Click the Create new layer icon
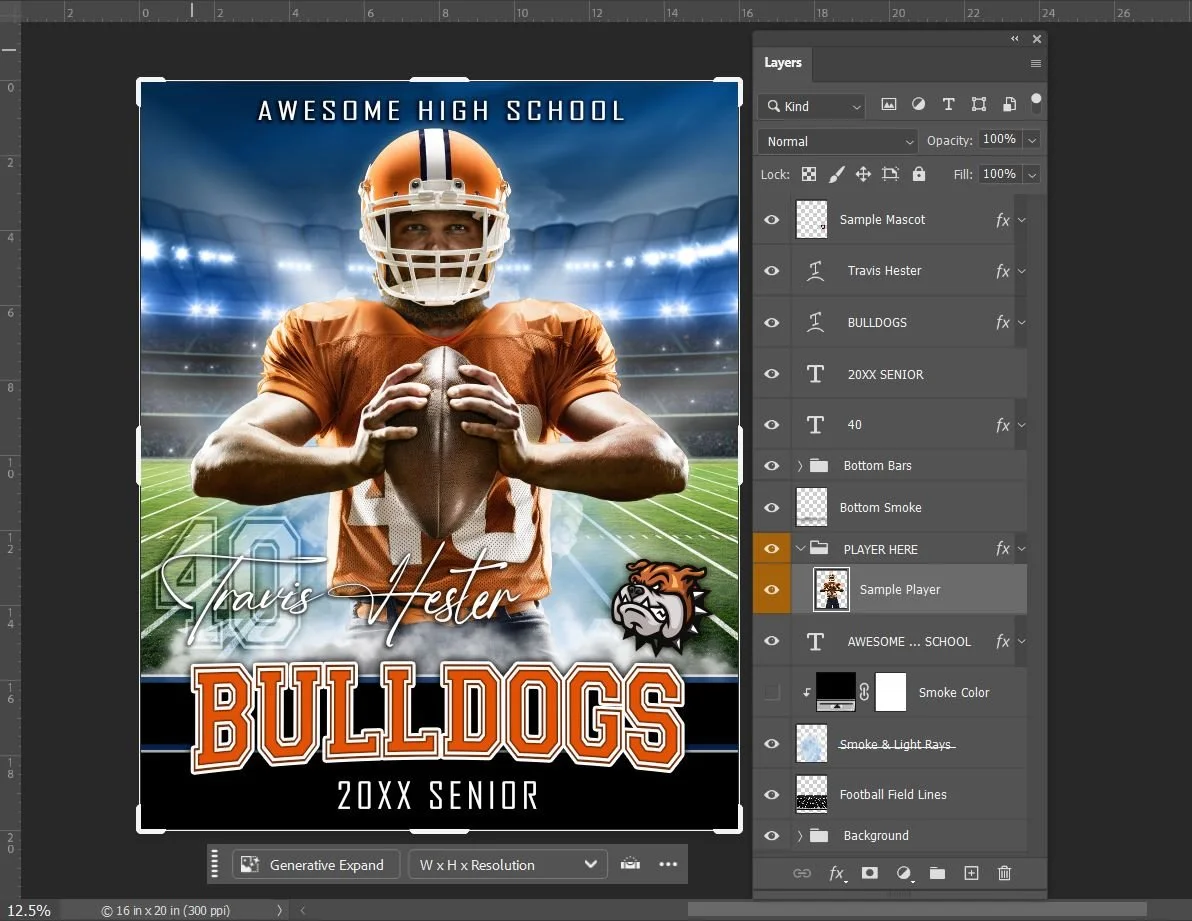The height and width of the screenshot is (921, 1192). click(971, 873)
